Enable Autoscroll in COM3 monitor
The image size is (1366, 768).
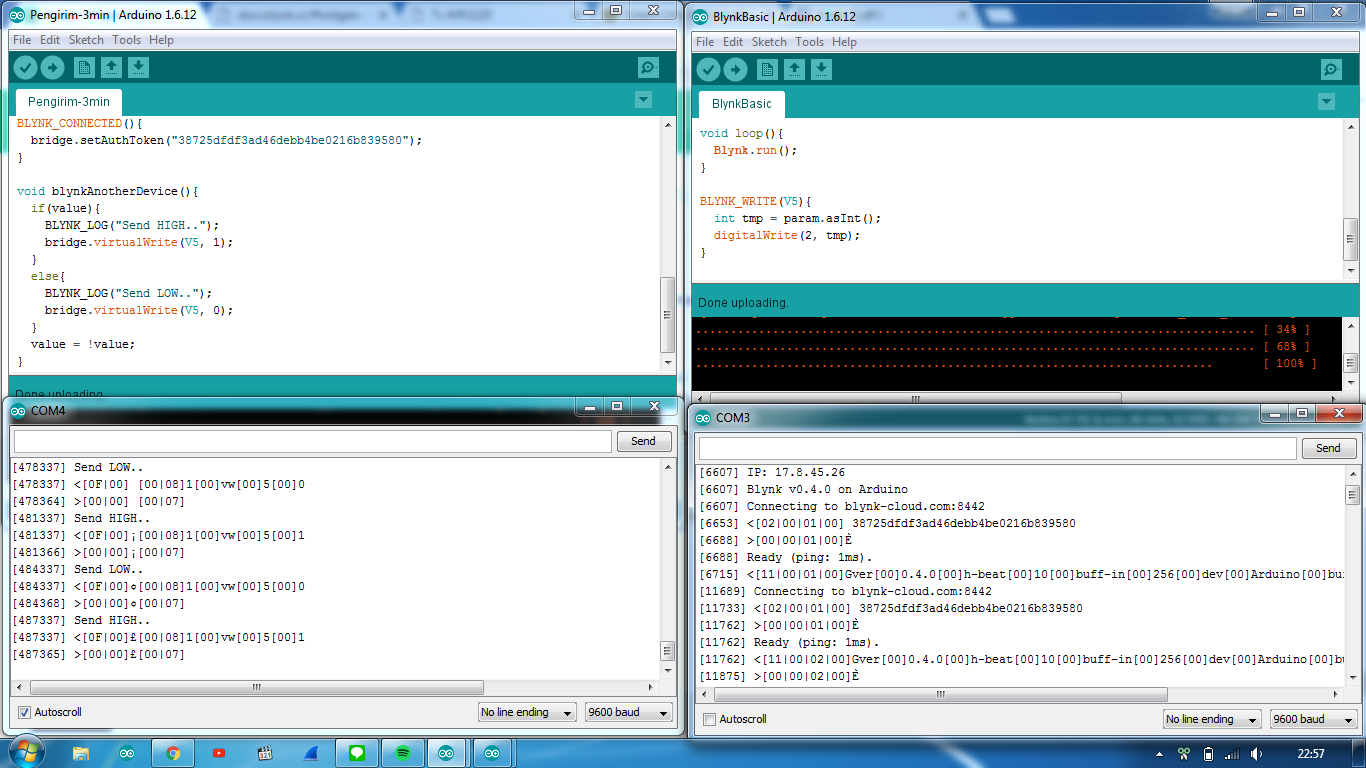(710, 719)
